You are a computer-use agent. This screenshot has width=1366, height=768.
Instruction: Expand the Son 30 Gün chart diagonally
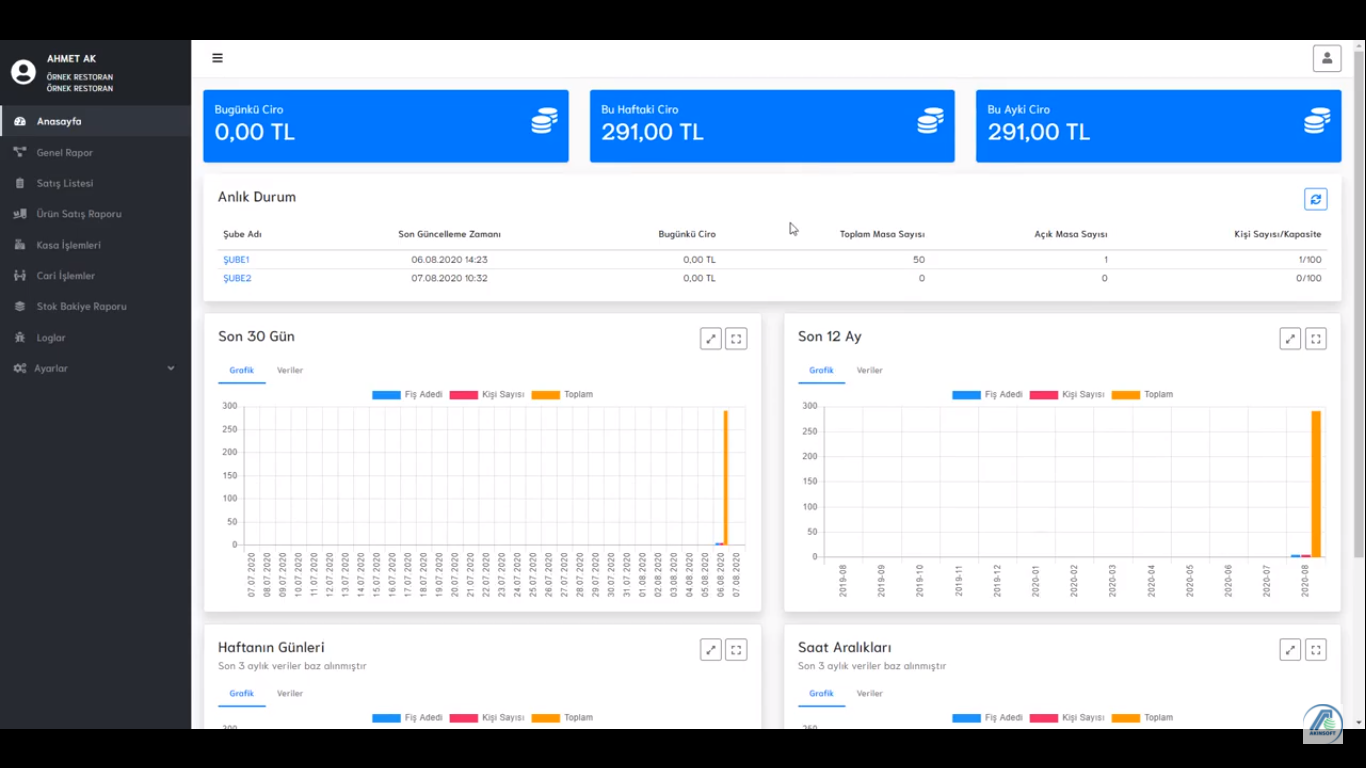click(711, 338)
